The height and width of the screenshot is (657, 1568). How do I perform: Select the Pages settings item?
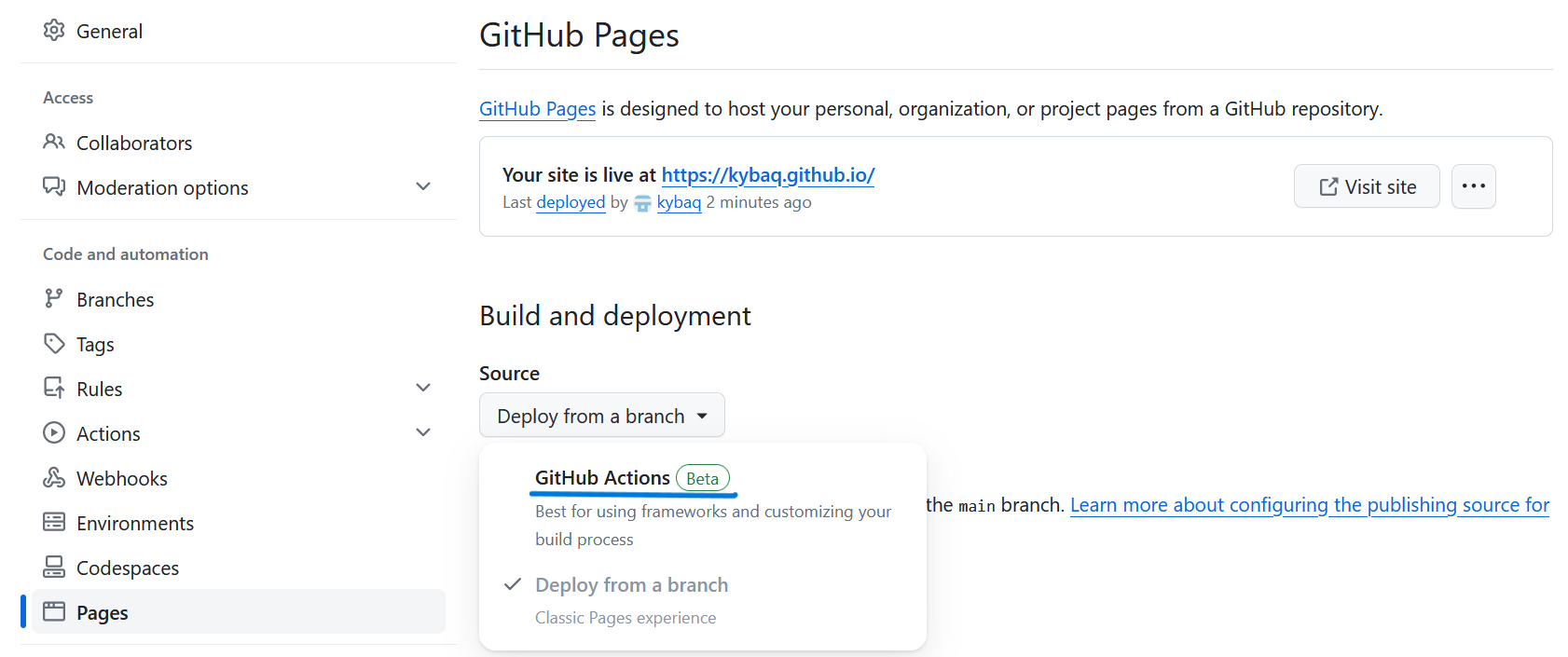click(x=239, y=612)
